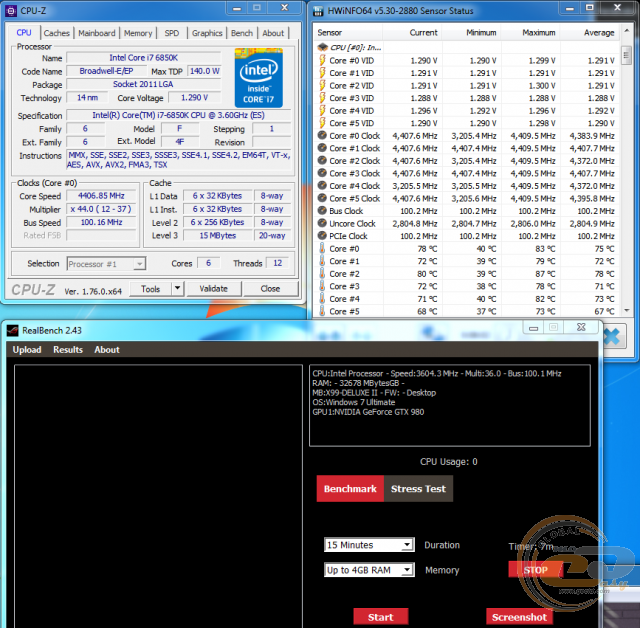This screenshot has height=628, width=640.
Task: Open the Bench tab in CPU-Z
Action: pos(242,33)
